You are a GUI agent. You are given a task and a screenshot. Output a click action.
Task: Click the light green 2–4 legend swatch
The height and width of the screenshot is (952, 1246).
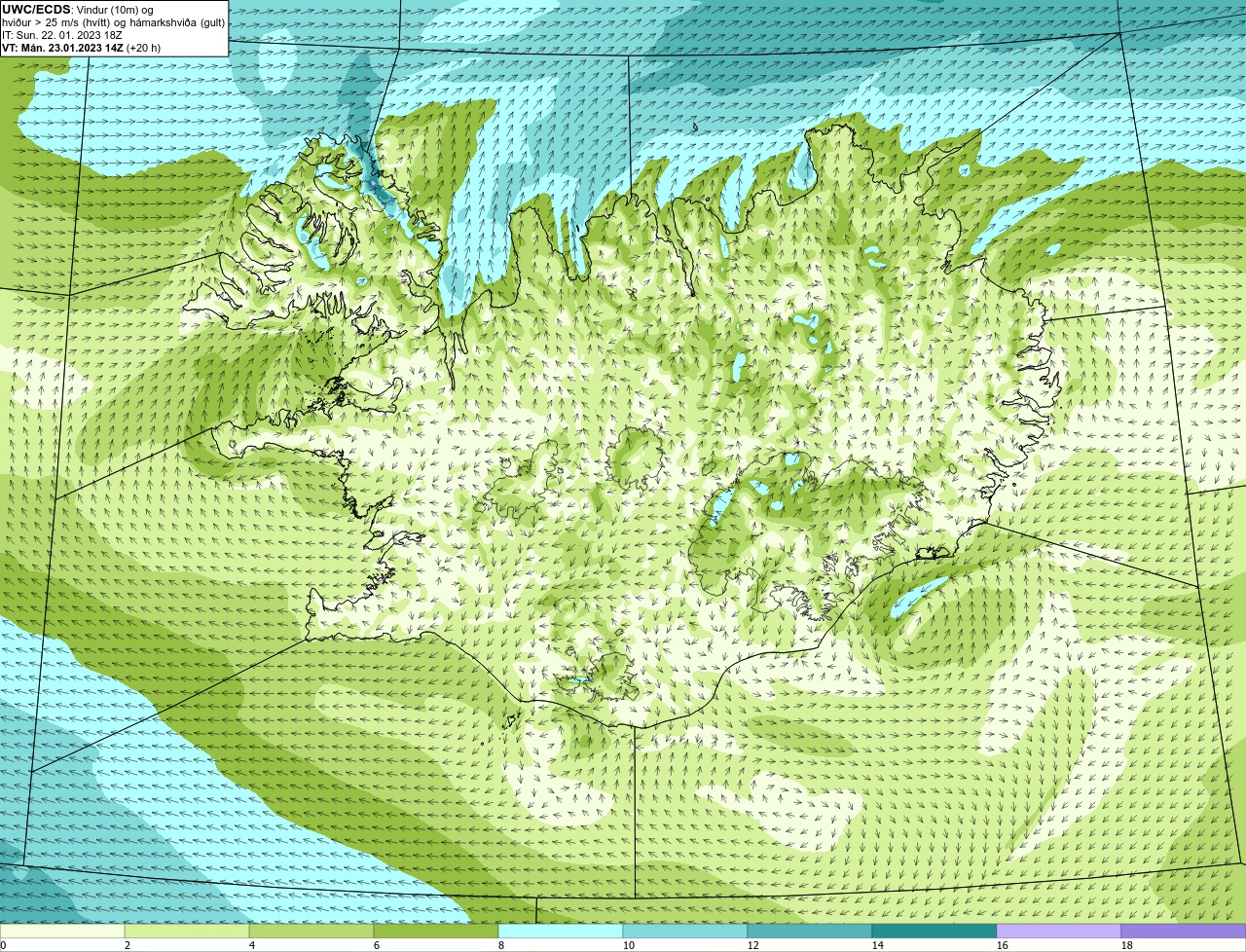(187, 932)
